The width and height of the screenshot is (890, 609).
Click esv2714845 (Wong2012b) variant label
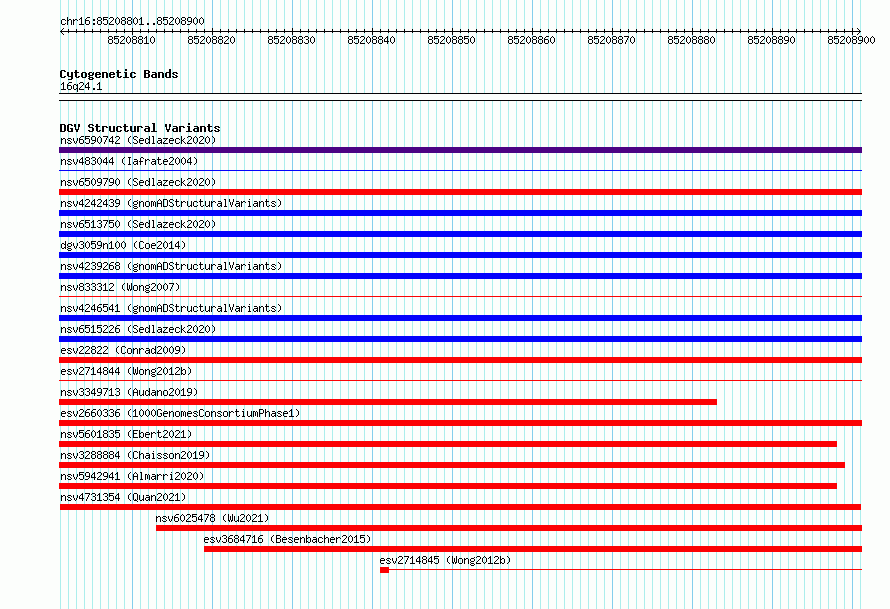(445, 560)
